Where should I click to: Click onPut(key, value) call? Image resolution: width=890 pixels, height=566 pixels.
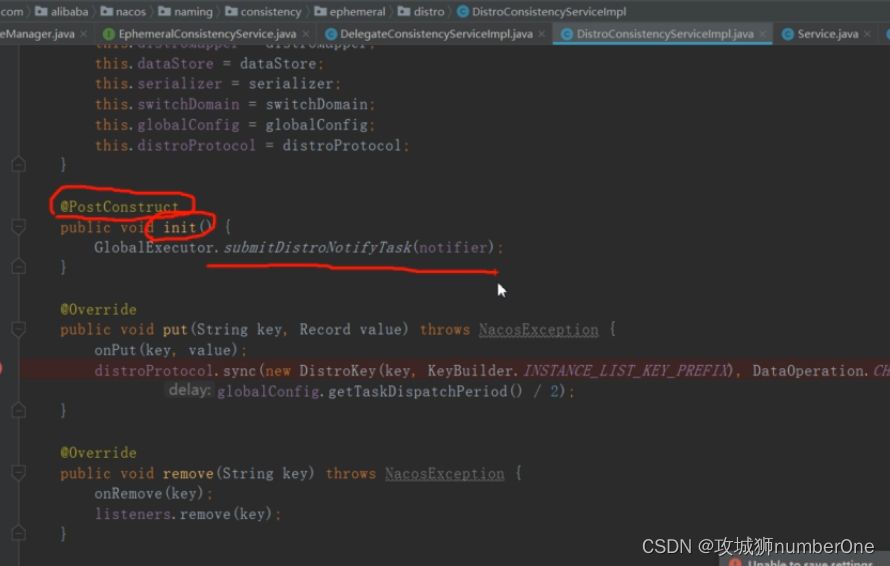pos(170,350)
